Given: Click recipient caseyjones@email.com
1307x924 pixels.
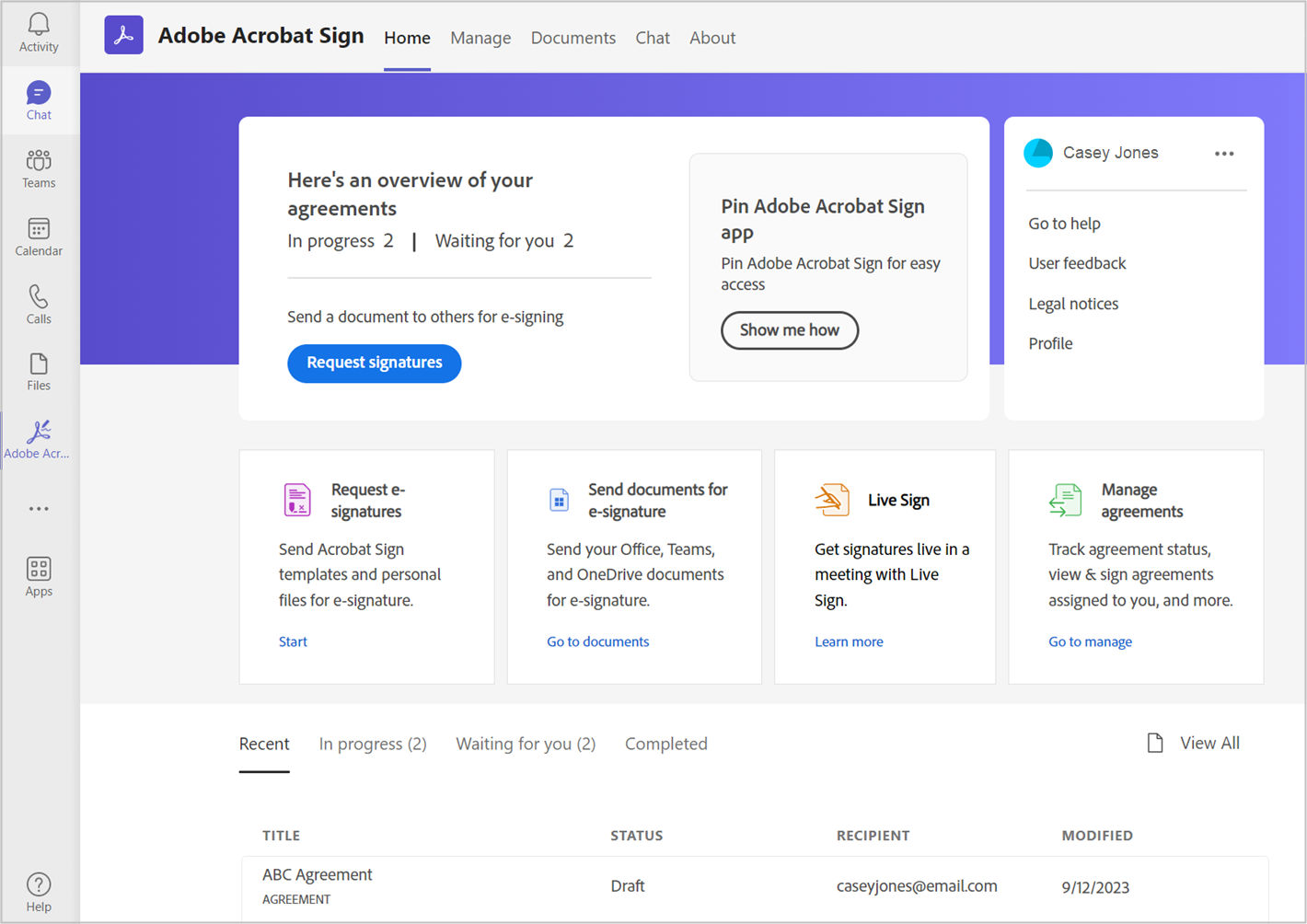Looking at the screenshot, I should [x=917, y=886].
